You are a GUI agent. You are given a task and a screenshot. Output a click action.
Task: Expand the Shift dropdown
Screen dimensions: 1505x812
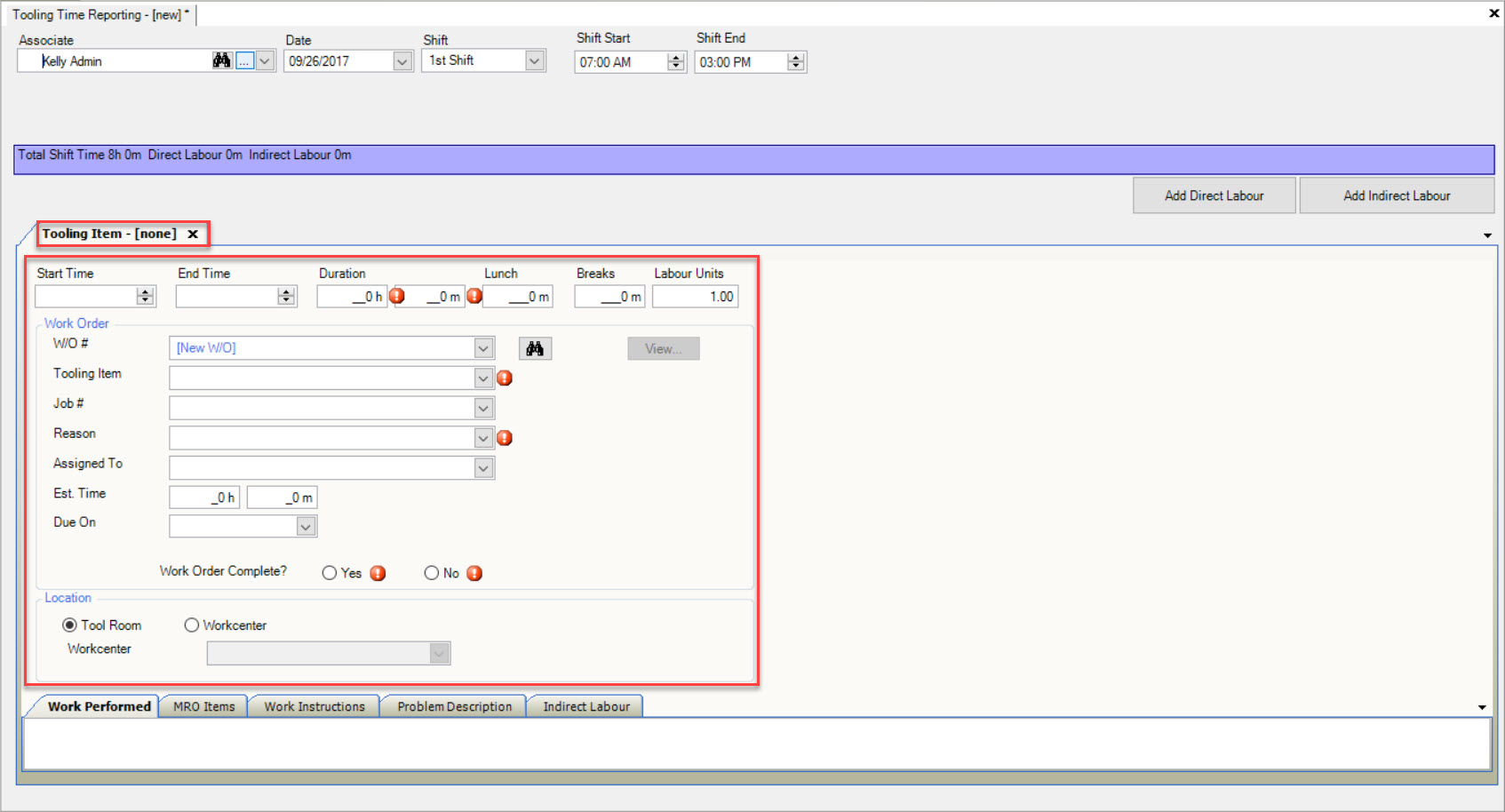(534, 60)
